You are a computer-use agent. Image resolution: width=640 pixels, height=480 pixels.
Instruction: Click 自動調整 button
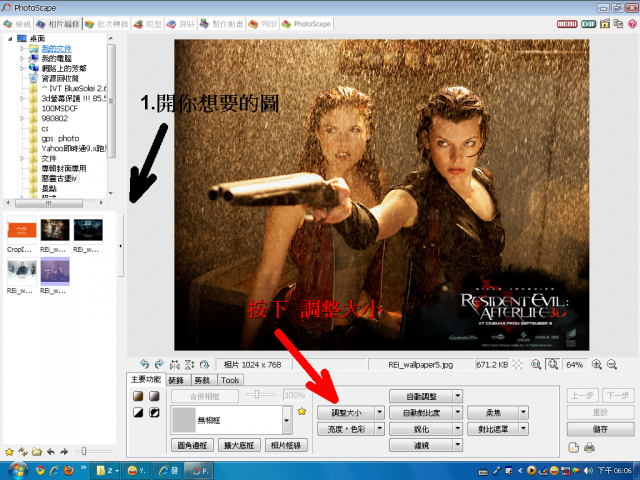tap(421, 396)
